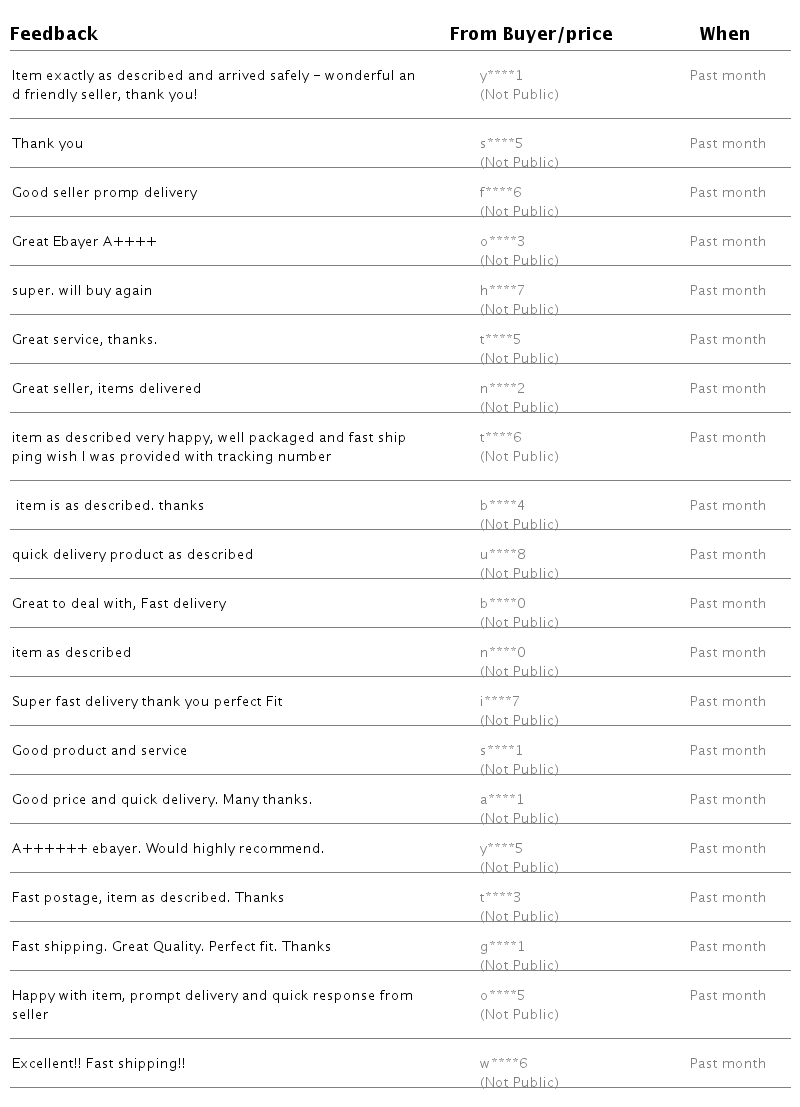This screenshot has width=800, height=1107.
Task: Select "Excellent!! Fast shipping!!" feedback text
Action: 98,1064
